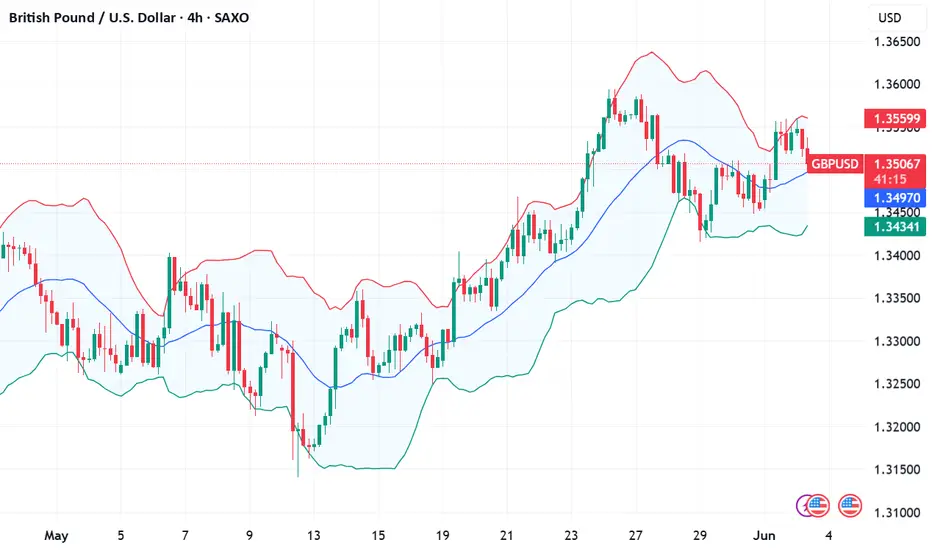This screenshot has width=932, height=550.
Task: Click the 1.35067 current price label
Action: (x=896, y=164)
